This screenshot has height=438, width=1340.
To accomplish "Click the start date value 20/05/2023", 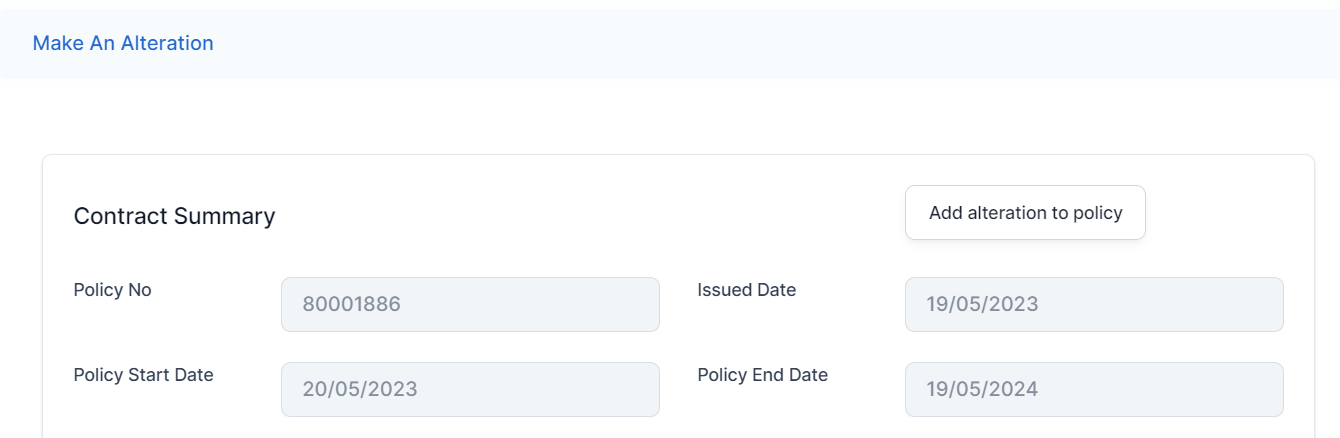I will click(360, 389).
